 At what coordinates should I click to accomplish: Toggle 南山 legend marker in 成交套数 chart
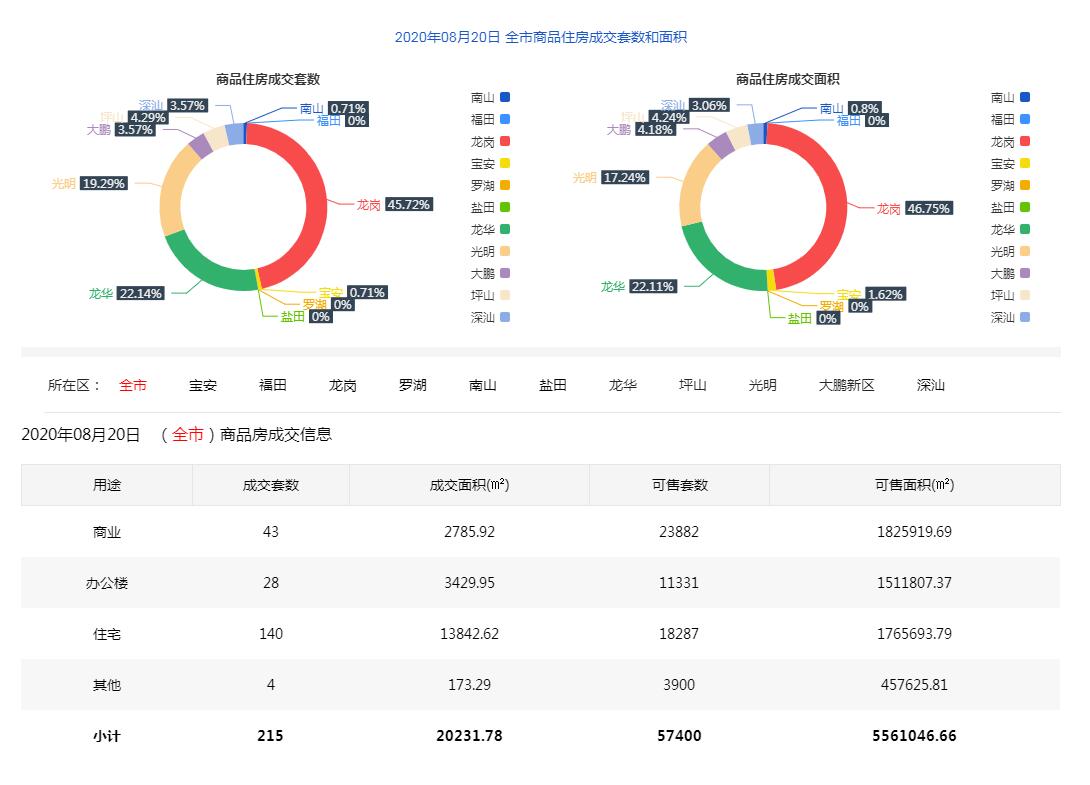tap(505, 97)
